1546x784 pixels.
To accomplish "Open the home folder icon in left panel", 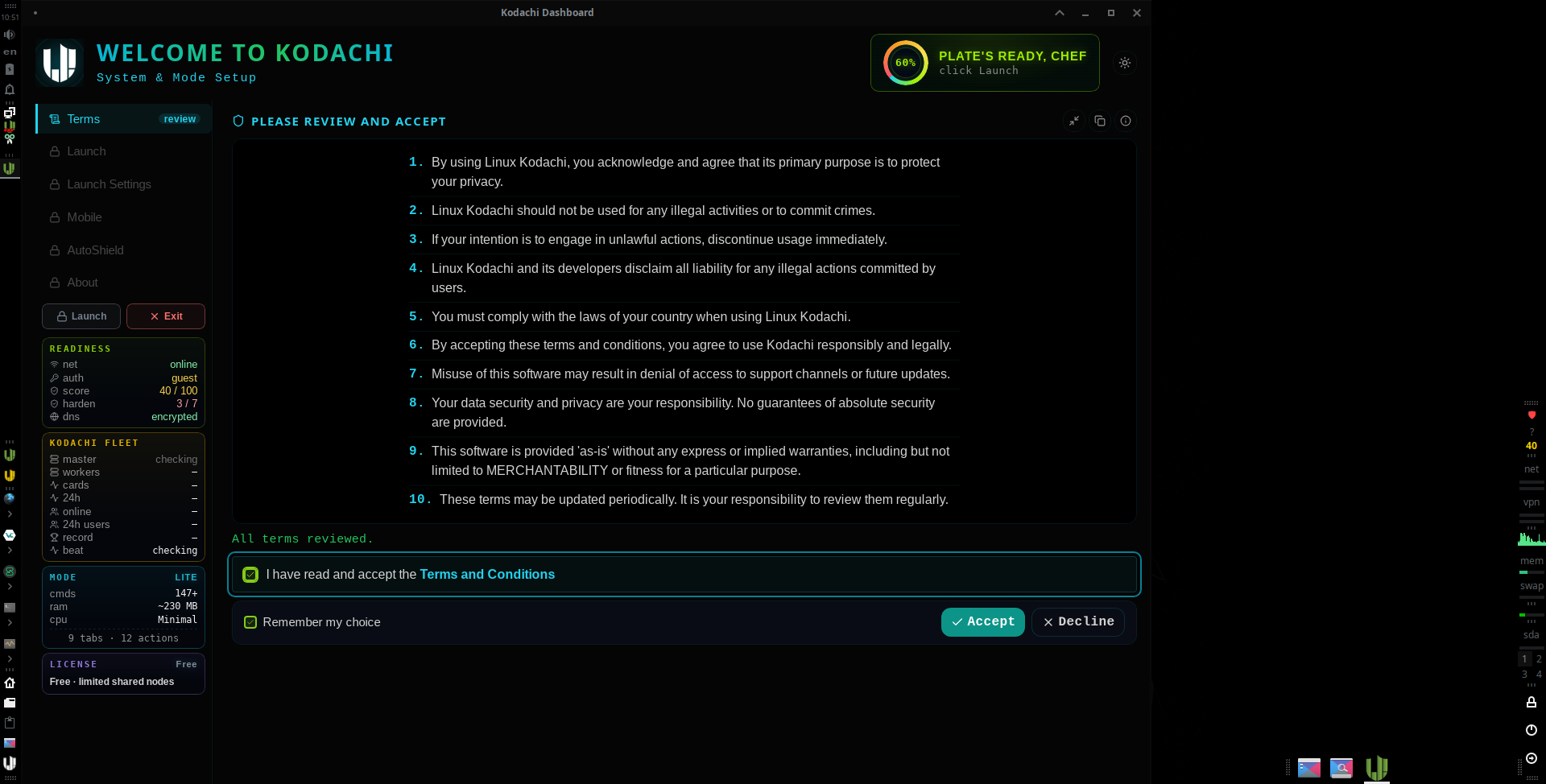I will click(10, 683).
